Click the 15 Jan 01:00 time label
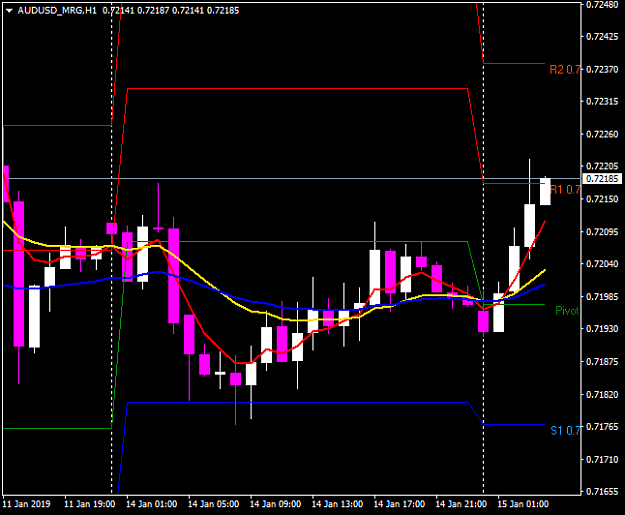The height and width of the screenshot is (515, 625). (x=523, y=504)
